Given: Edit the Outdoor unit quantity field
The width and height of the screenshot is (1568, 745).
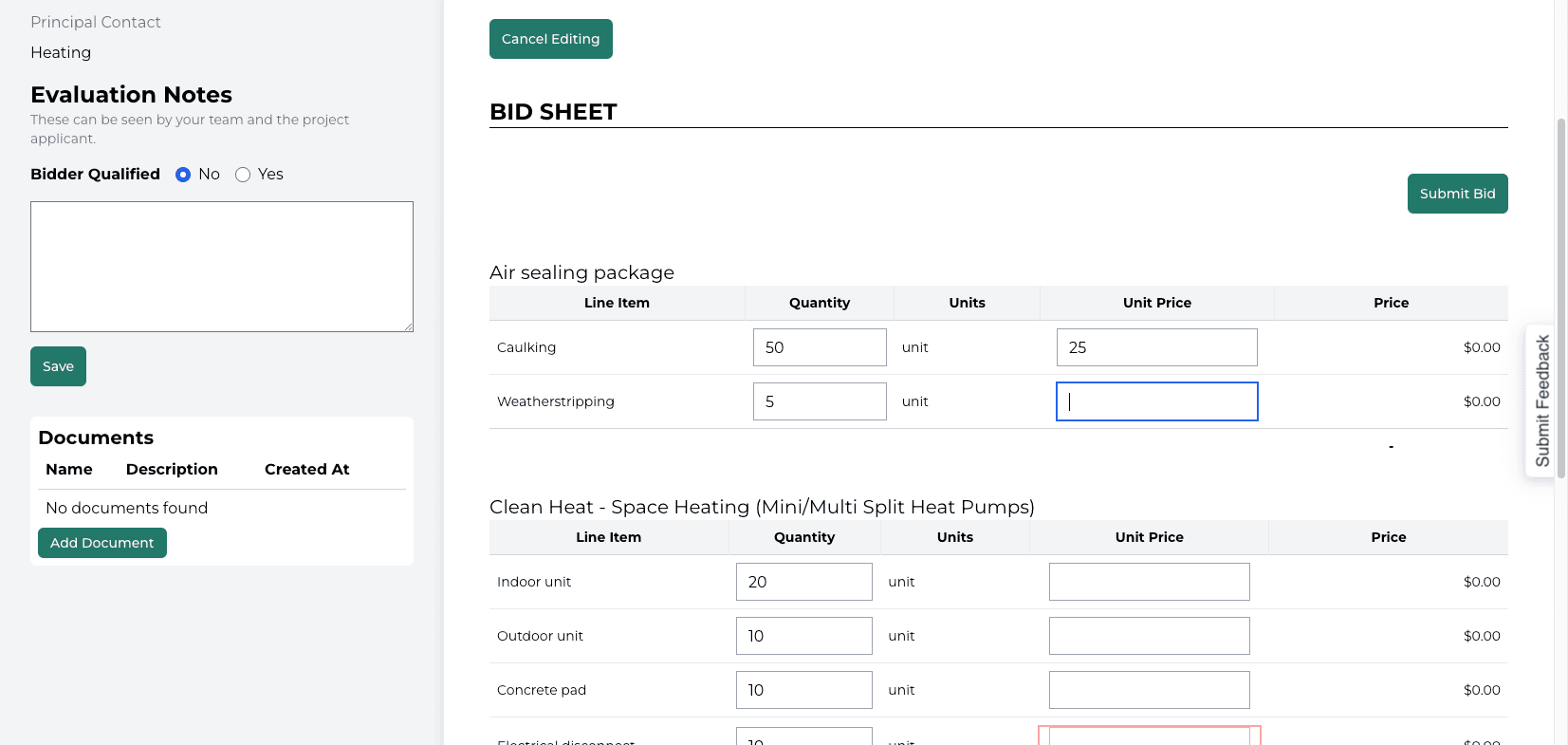Looking at the screenshot, I should pyautogui.click(x=803, y=636).
